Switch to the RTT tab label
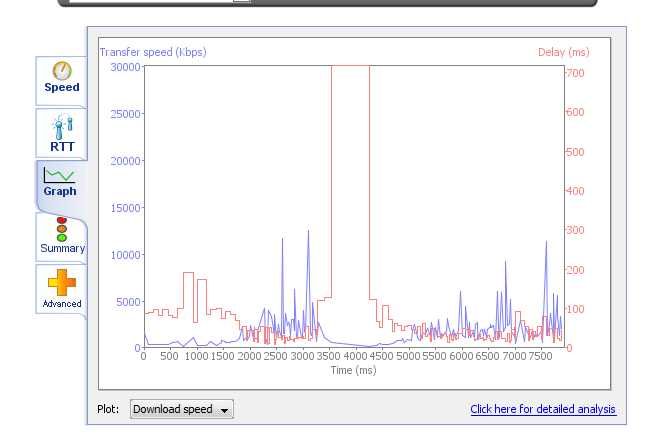The image size is (648, 436). coord(62,147)
